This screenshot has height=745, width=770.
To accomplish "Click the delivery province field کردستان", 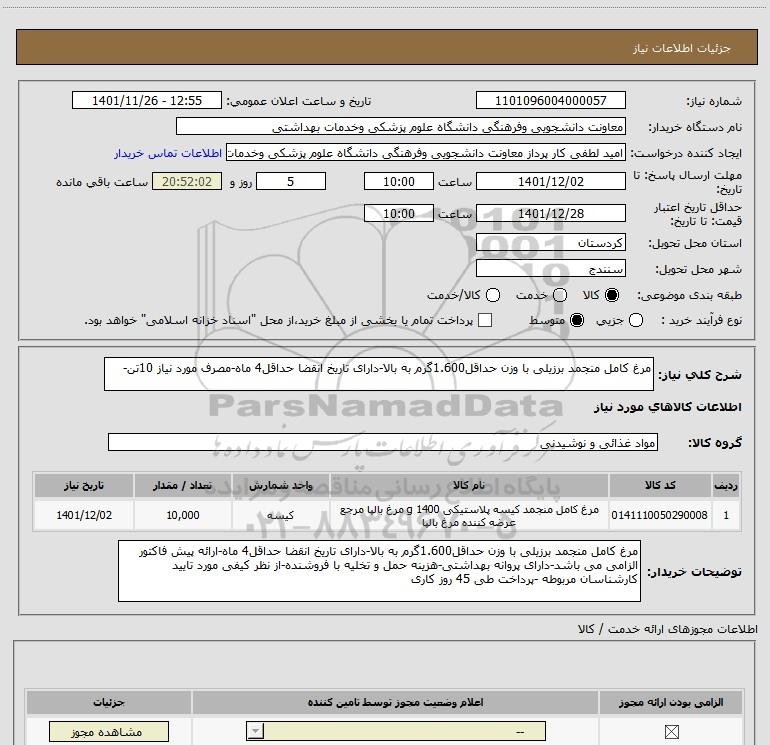I will tap(550, 243).
